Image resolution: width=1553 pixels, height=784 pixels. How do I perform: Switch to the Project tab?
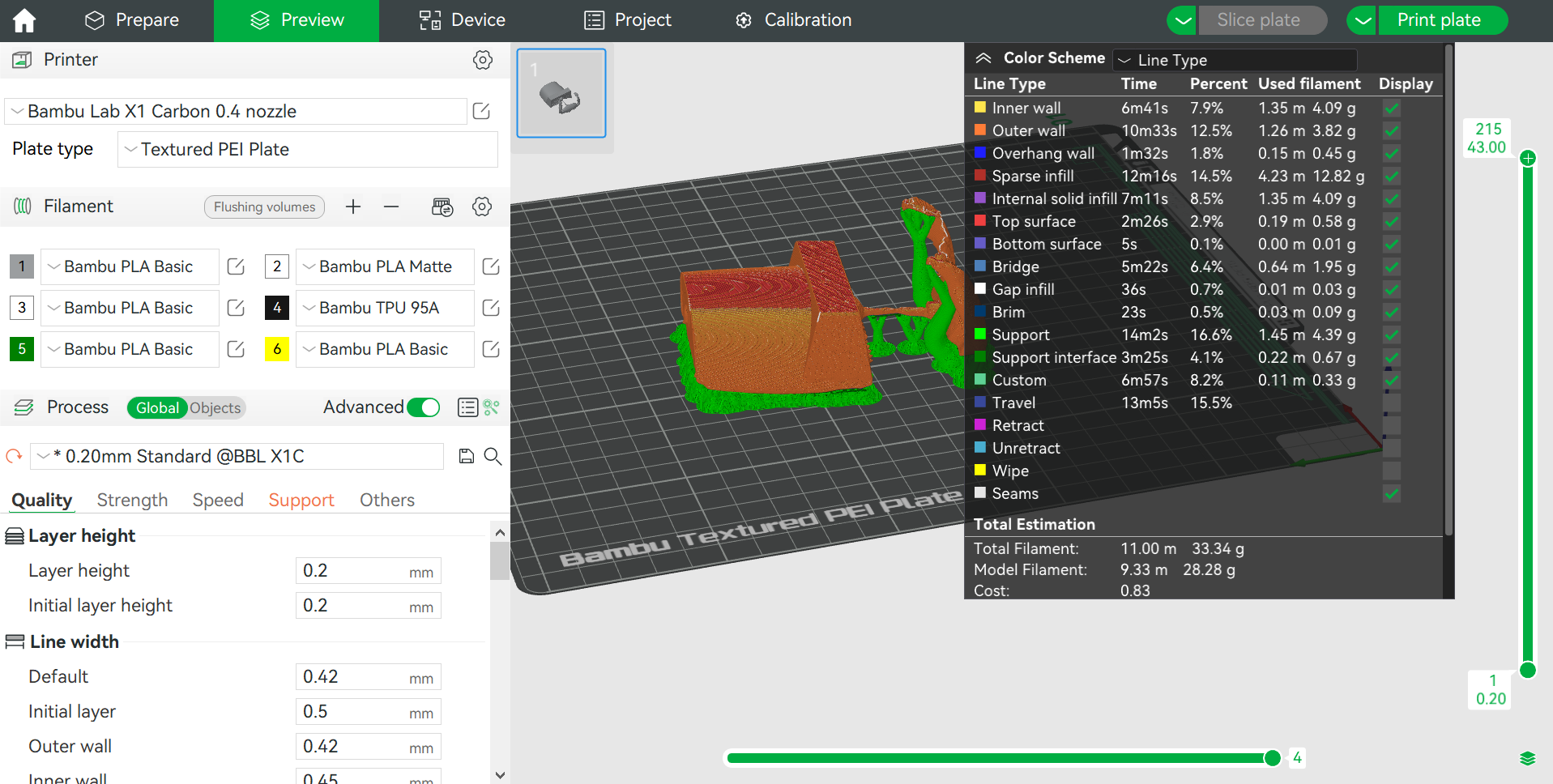click(628, 20)
